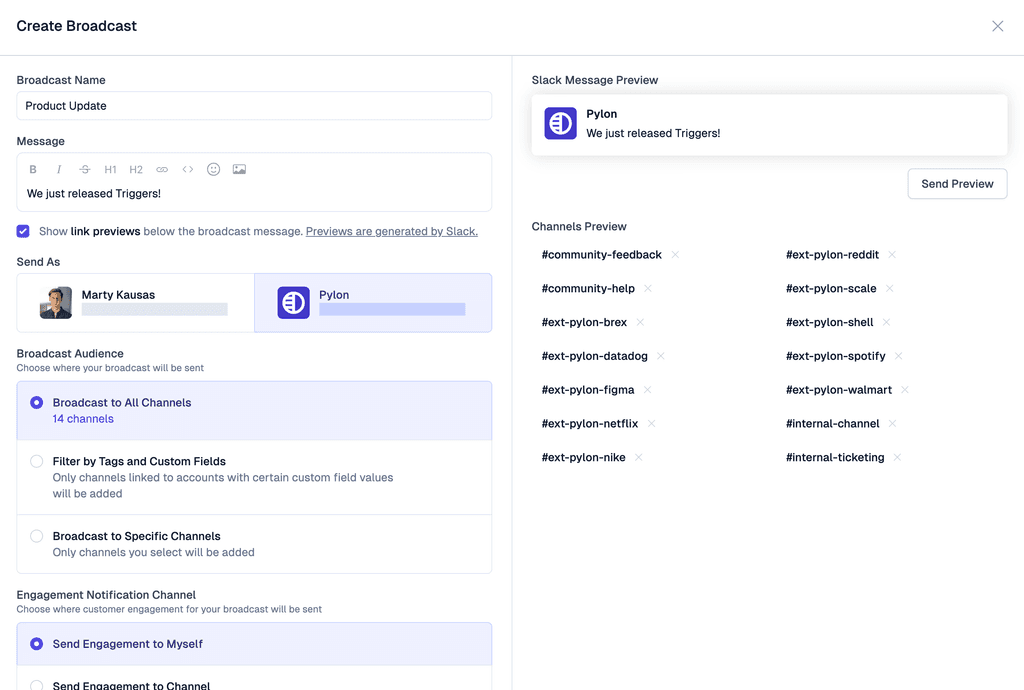Select Marty Kausas as the sender
This screenshot has height=690, width=1024.
pos(134,301)
